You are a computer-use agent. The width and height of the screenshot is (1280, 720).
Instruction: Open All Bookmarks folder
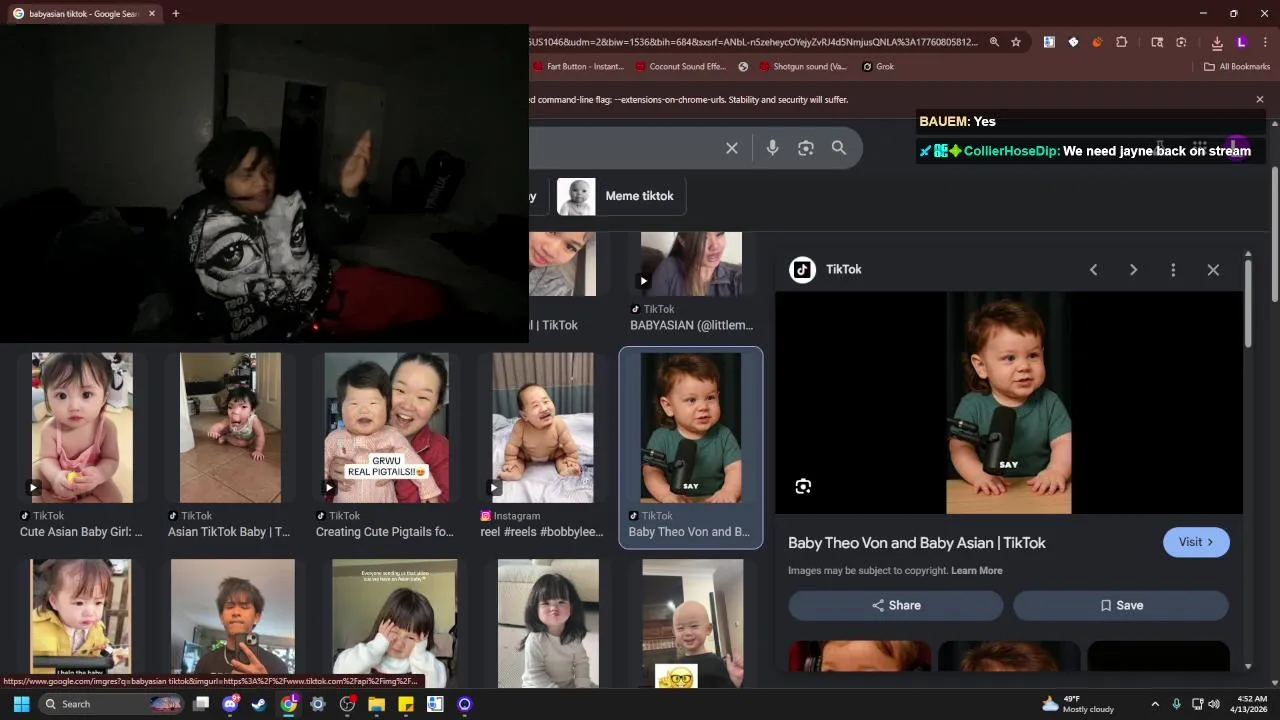[1237, 67]
